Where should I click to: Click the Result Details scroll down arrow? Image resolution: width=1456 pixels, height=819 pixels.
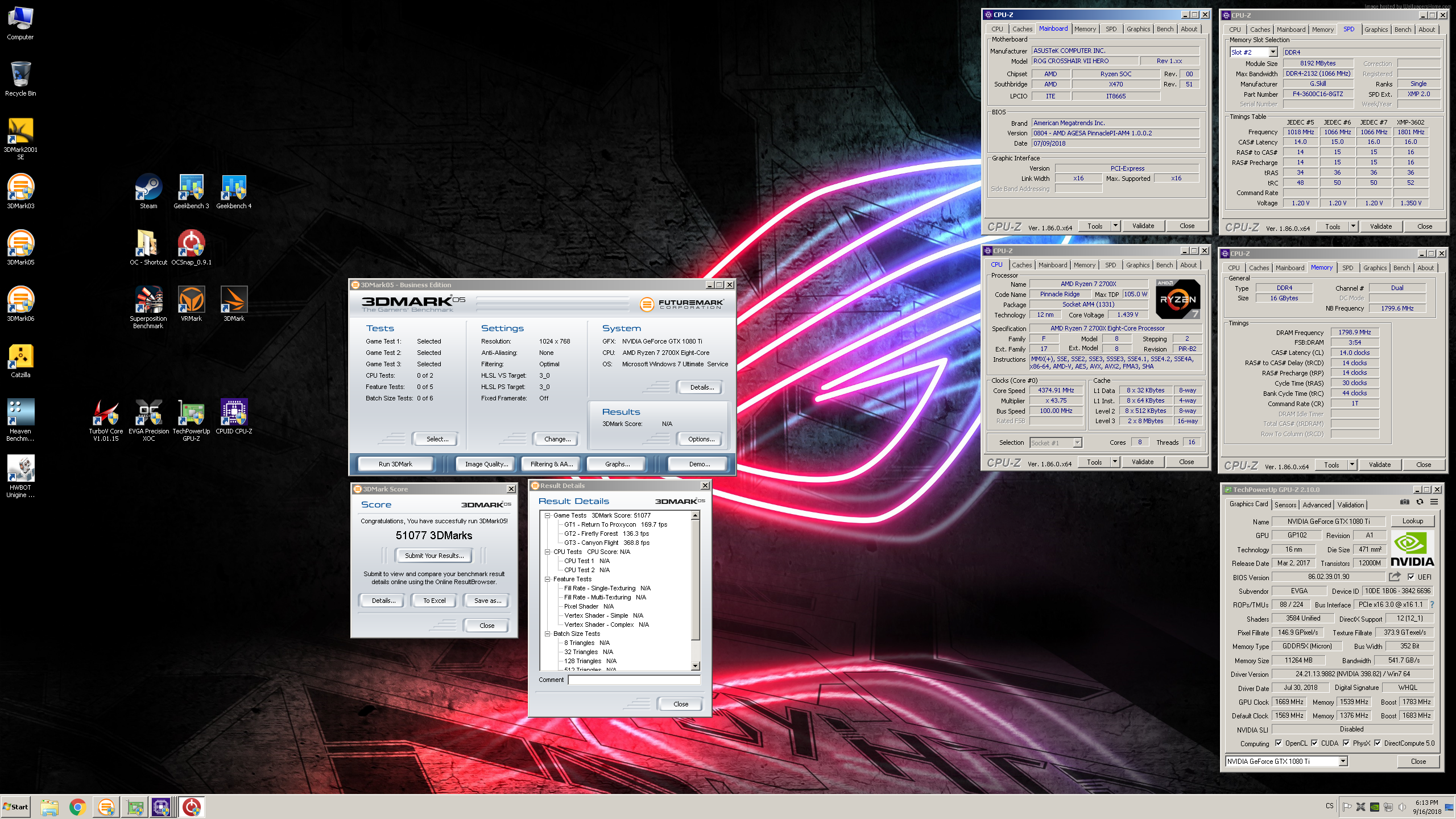(695, 666)
